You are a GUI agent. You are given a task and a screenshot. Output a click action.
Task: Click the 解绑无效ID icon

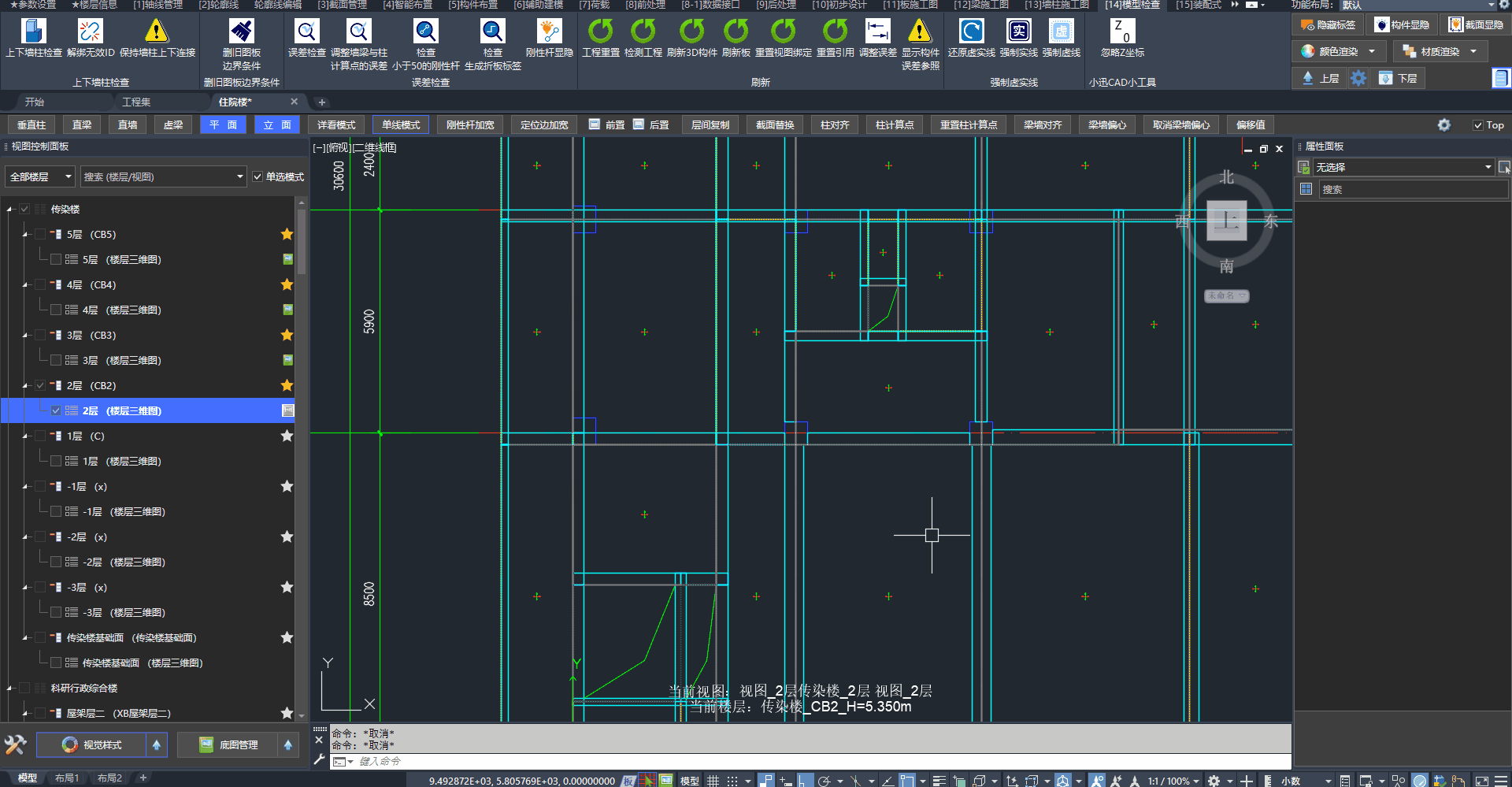[x=91, y=32]
